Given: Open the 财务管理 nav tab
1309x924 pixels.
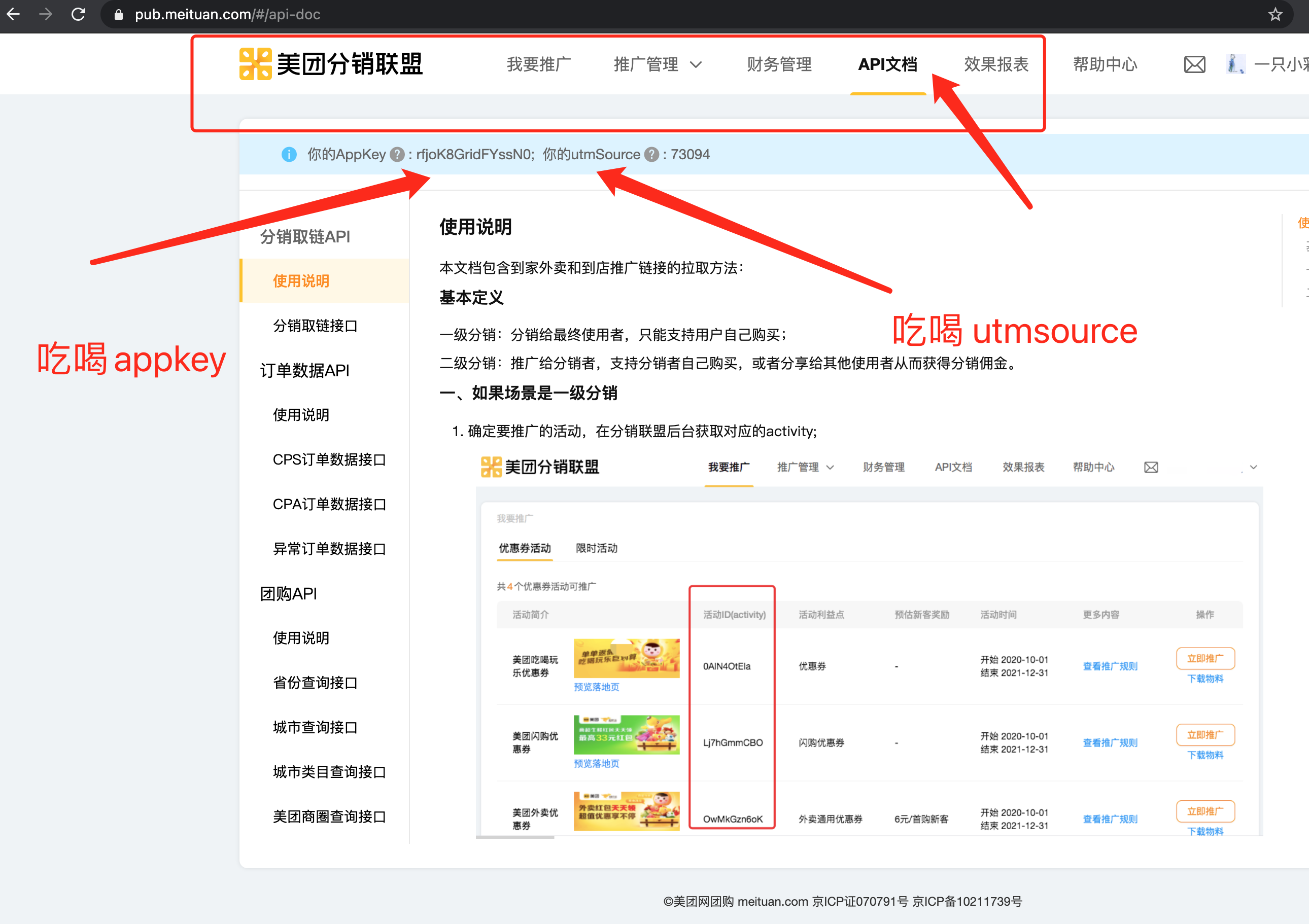Looking at the screenshot, I should [779, 64].
